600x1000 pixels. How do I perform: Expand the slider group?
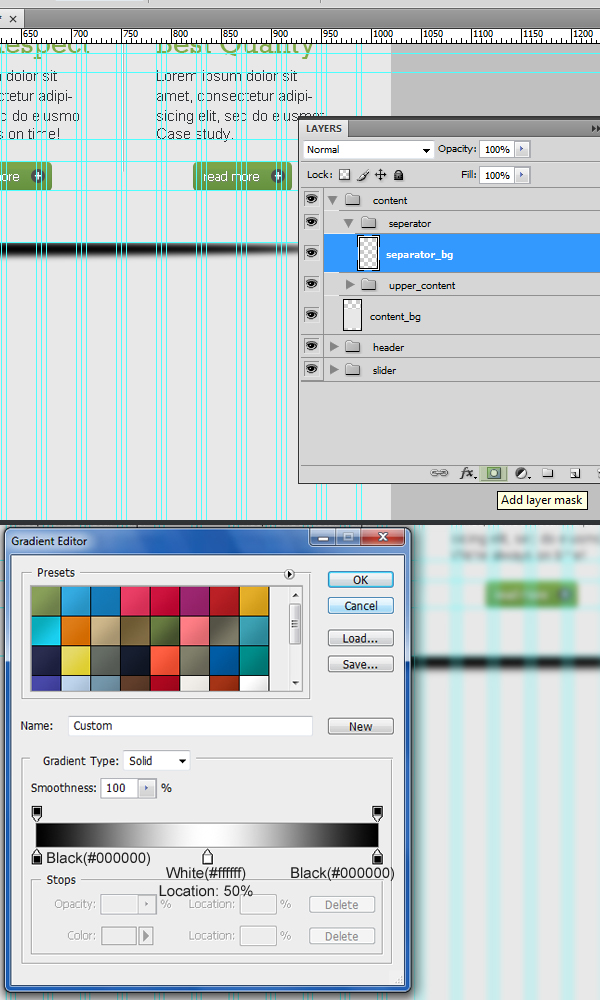(x=334, y=369)
